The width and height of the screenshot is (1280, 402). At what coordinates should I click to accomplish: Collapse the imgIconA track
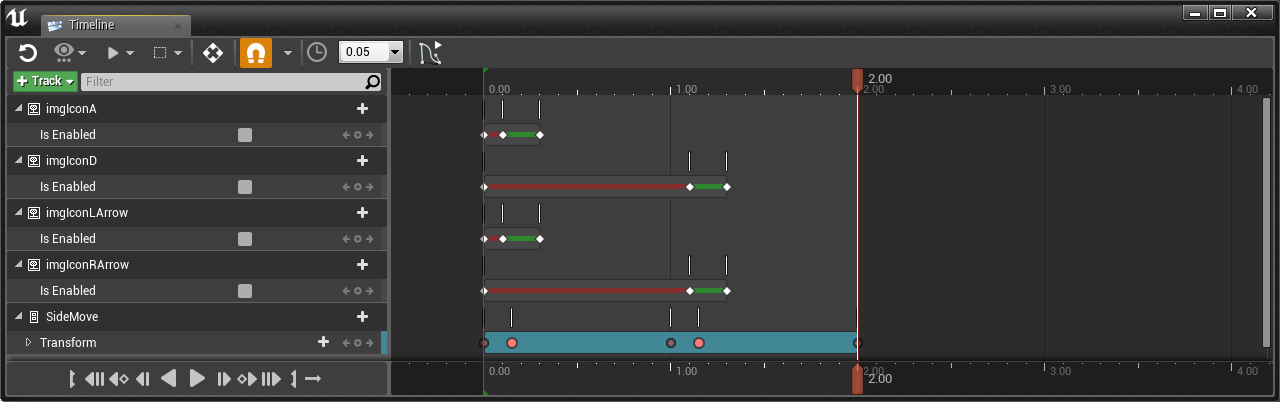[x=19, y=108]
